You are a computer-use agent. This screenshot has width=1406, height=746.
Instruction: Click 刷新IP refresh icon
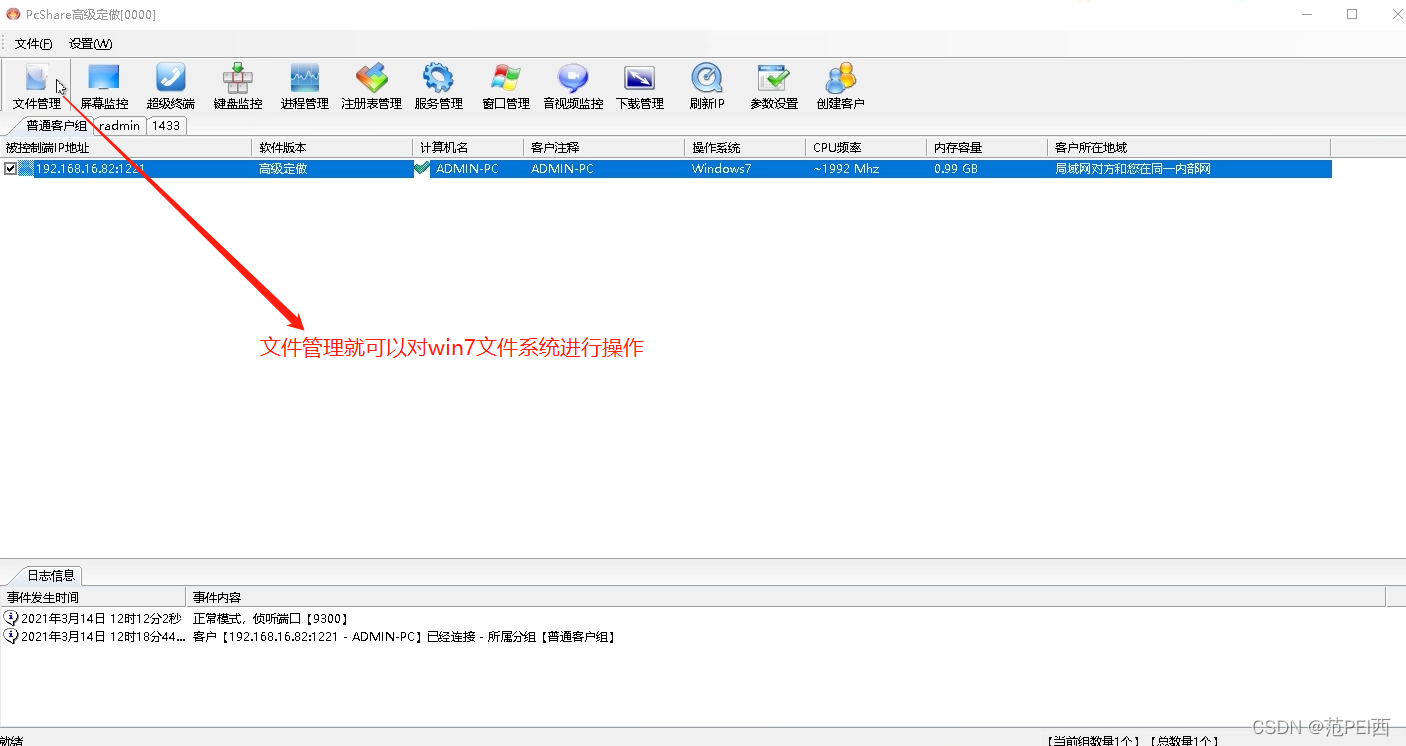[x=707, y=86]
